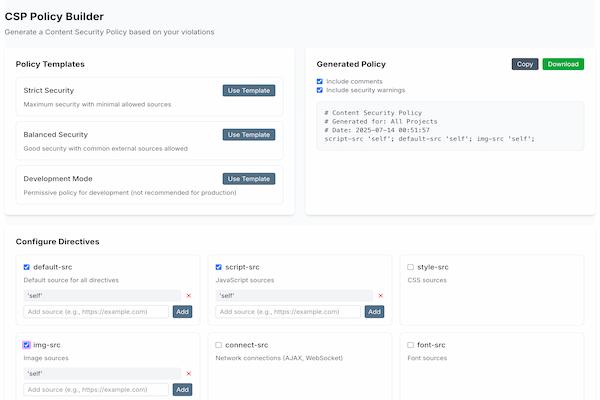
Task: Click the Balanced Security title
Action: 55,135
